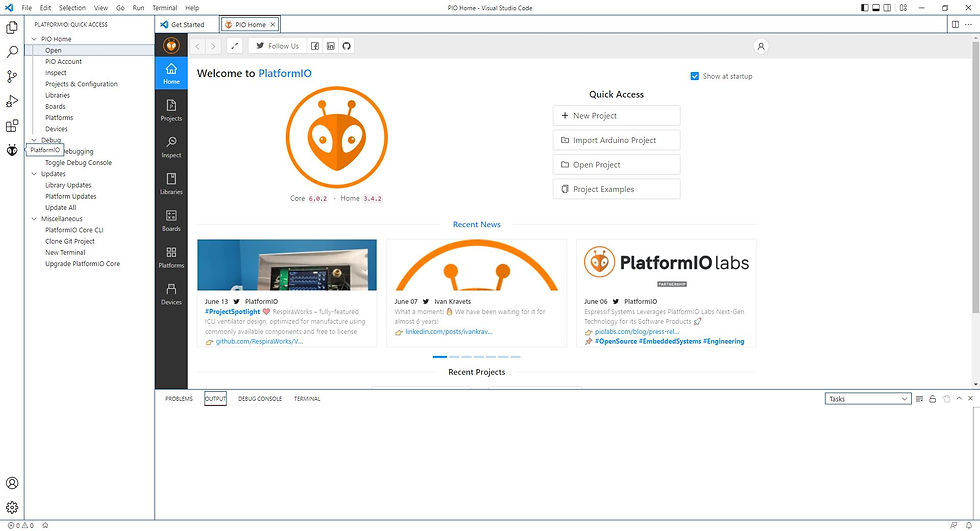This screenshot has height=531, width=980.
Task: Select last news carousel indicator
Action: click(x=516, y=357)
